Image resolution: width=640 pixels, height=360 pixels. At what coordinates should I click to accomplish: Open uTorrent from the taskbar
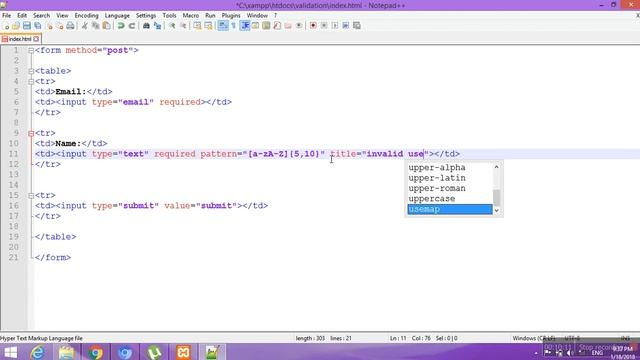[154, 352]
